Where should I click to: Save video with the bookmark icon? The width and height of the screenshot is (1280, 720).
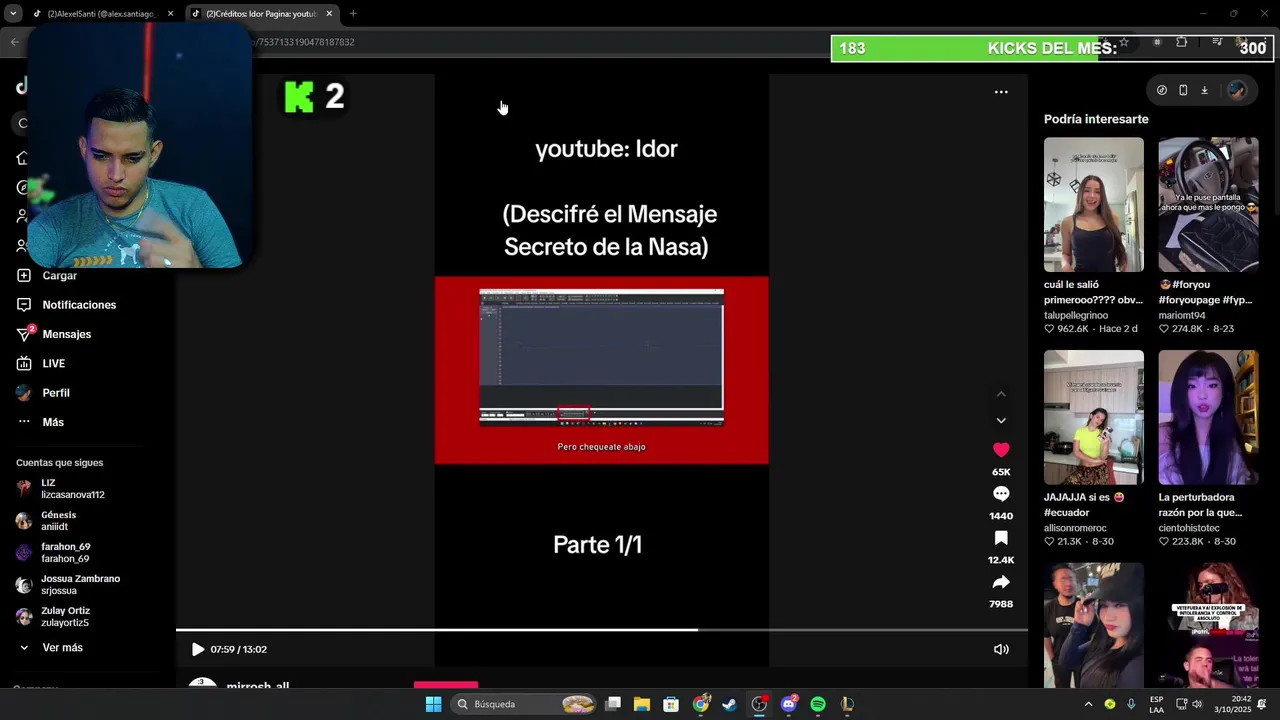(1001, 538)
